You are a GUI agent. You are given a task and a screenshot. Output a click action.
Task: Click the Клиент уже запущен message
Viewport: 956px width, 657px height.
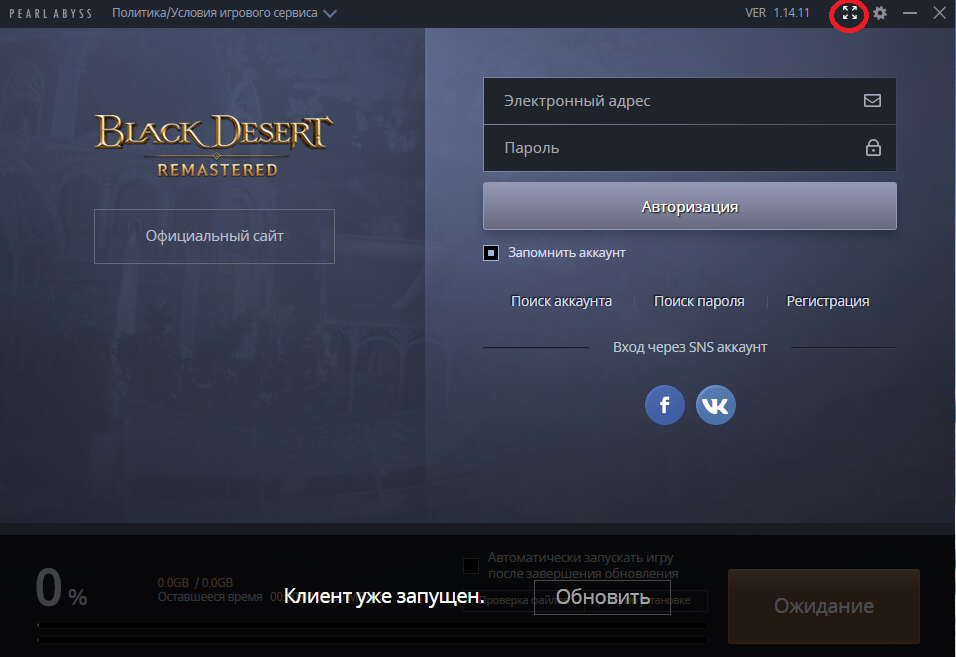tap(384, 596)
